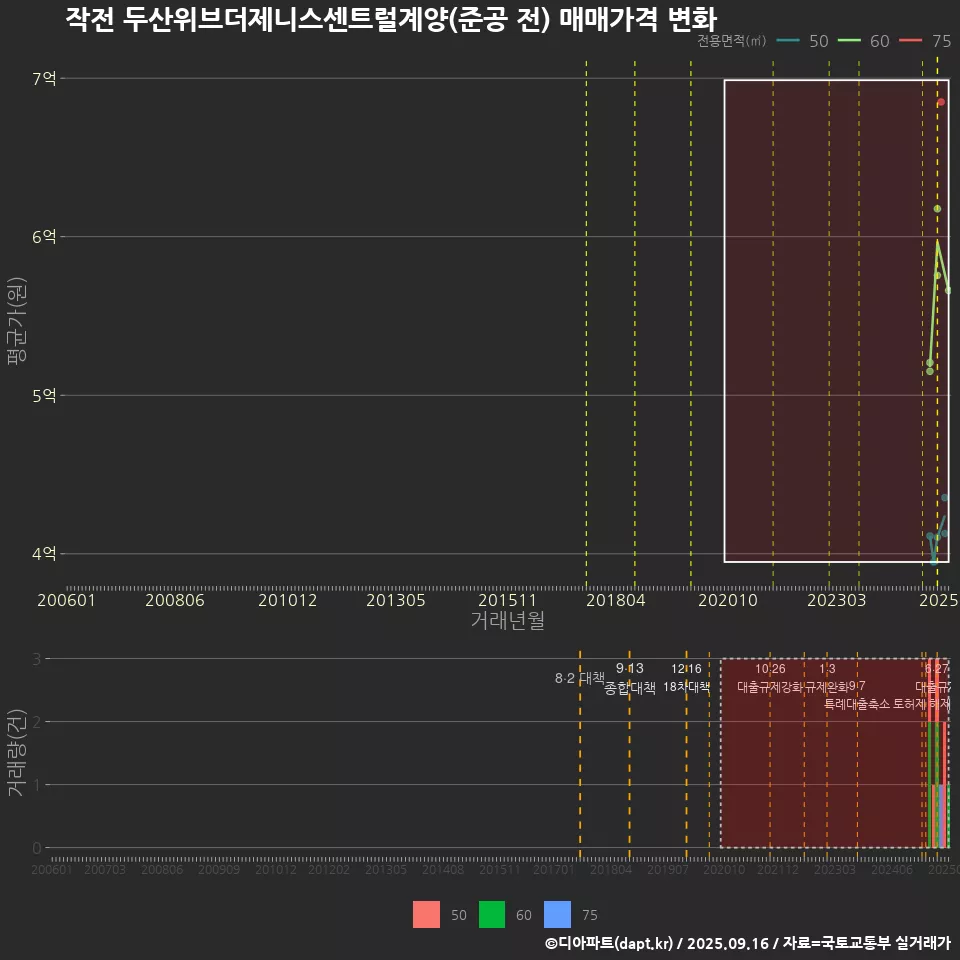The image size is (960, 960).
Task: Click the volume axis label '3'
Action: tap(37, 659)
